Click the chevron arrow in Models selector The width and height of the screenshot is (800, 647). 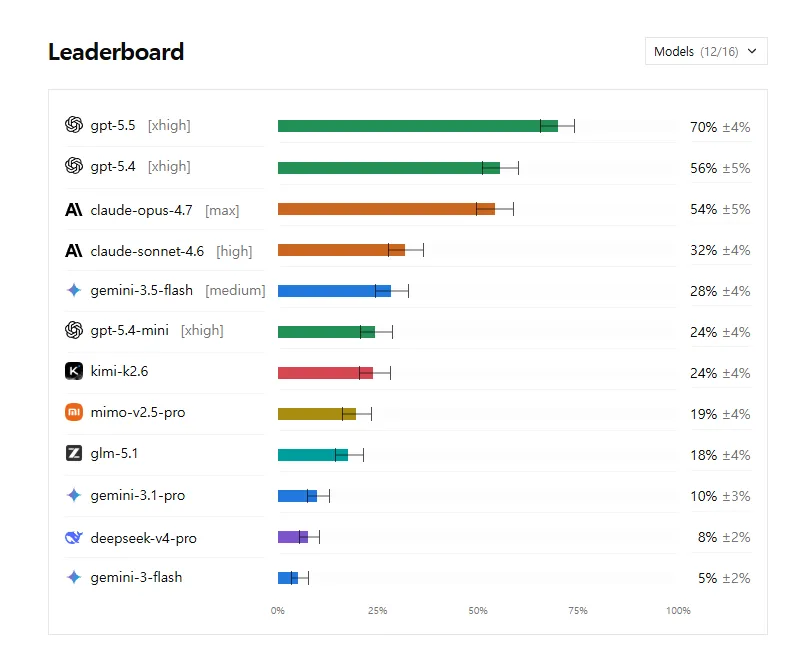coord(752,51)
